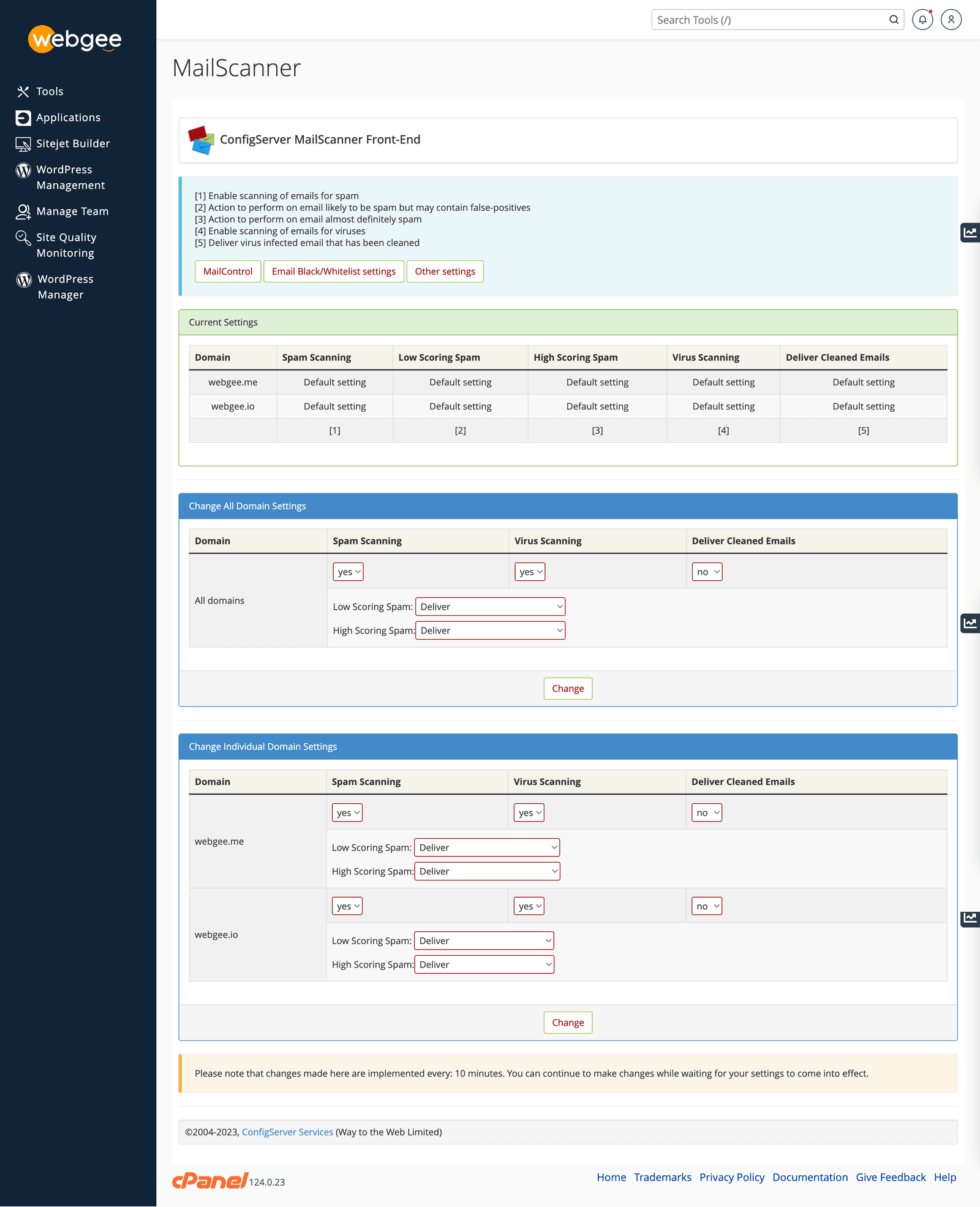Click the cPanel logo in footer
Image resolution: width=980 pixels, height=1207 pixels.
tap(210, 1180)
